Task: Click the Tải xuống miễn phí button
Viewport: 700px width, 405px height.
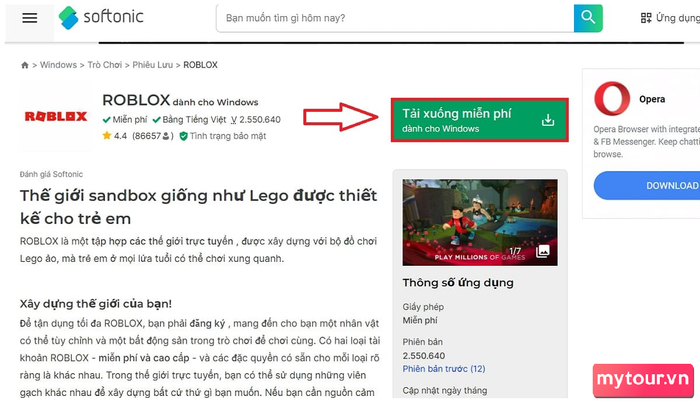Action: (479, 120)
